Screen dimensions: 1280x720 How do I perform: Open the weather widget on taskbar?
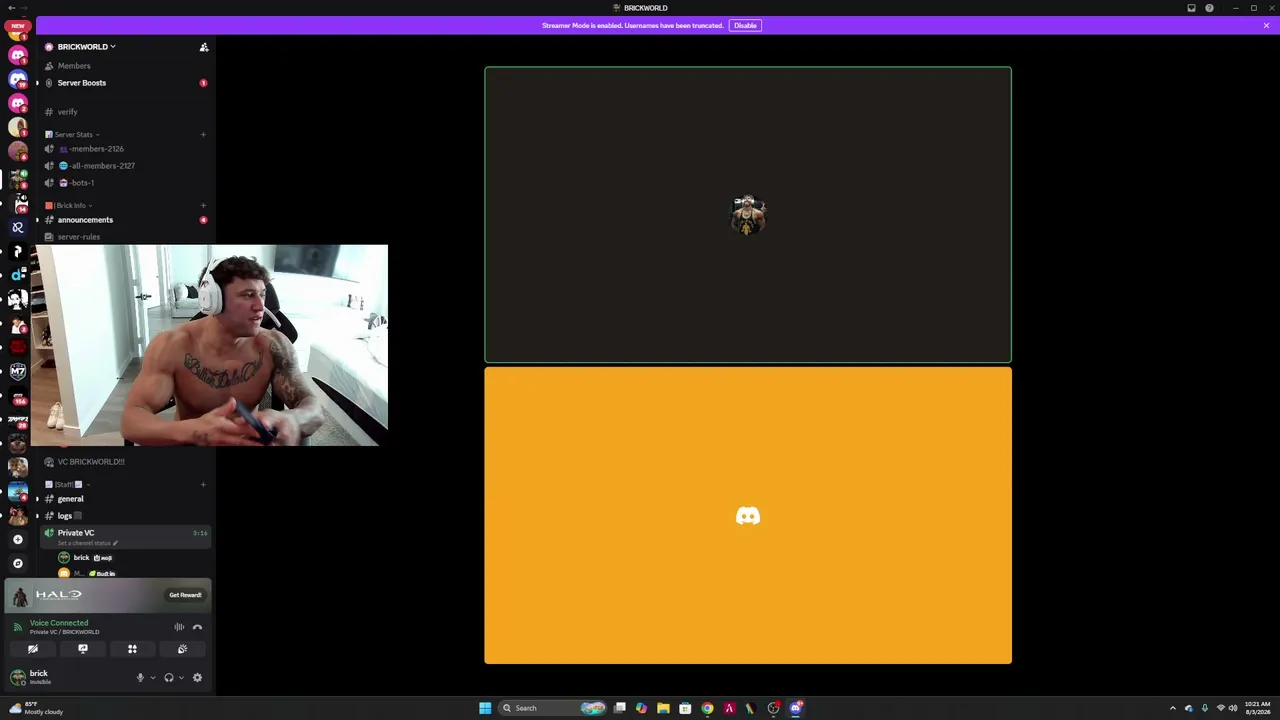point(36,708)
